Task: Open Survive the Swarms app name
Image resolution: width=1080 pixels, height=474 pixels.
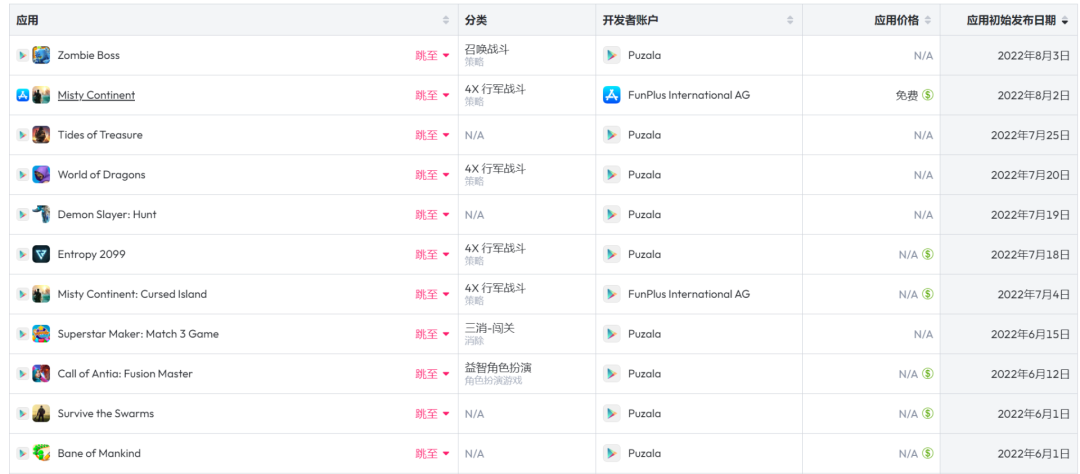Action: (x=106, y=413)
